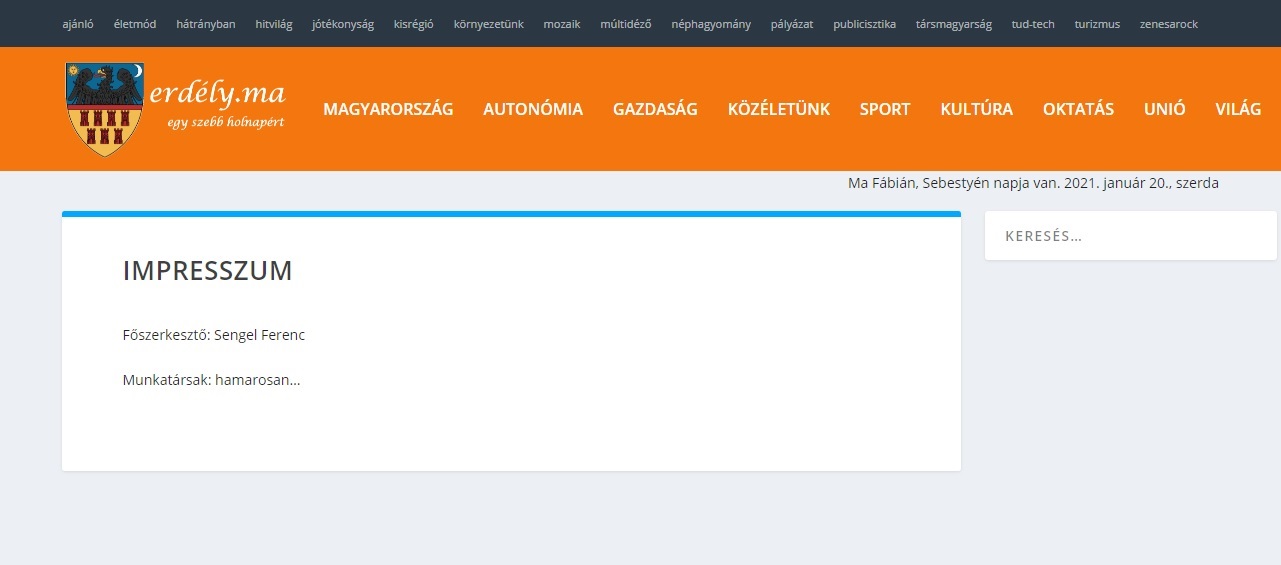
Task: Click the publicisztika top link
Action: pyautogui.click(x=864, y=24)
